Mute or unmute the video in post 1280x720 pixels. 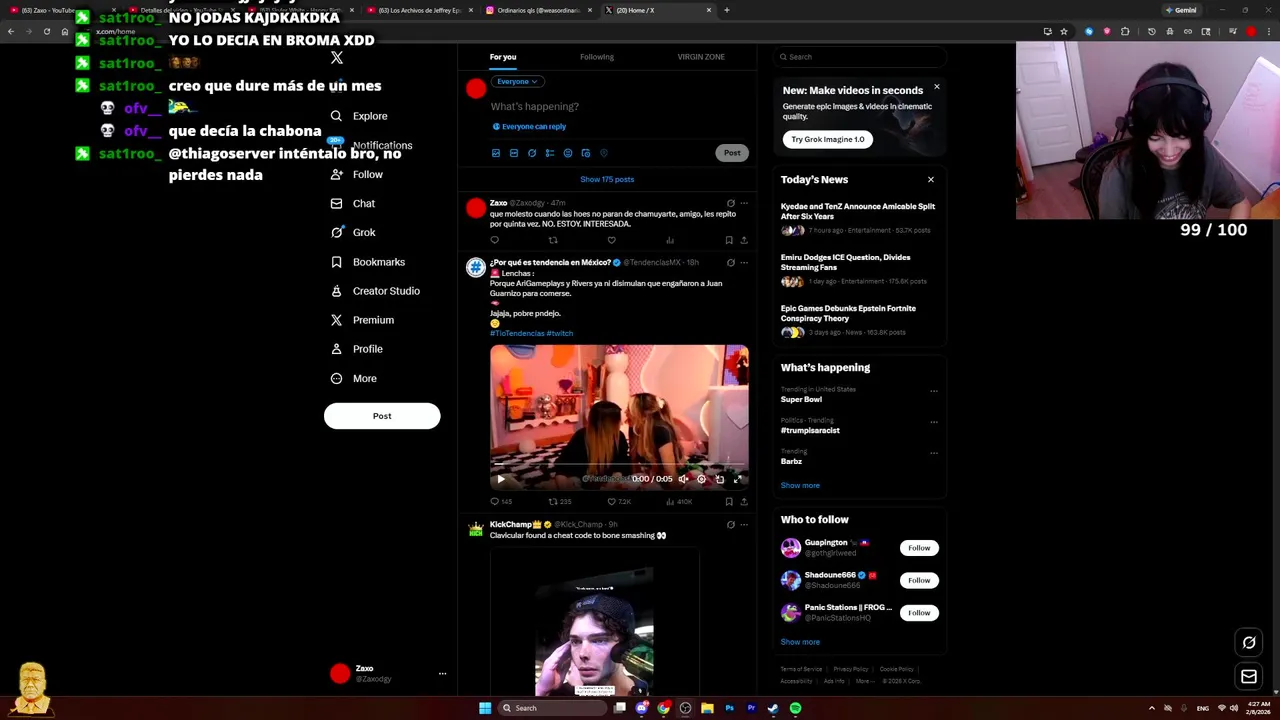[x=683, y=479]
